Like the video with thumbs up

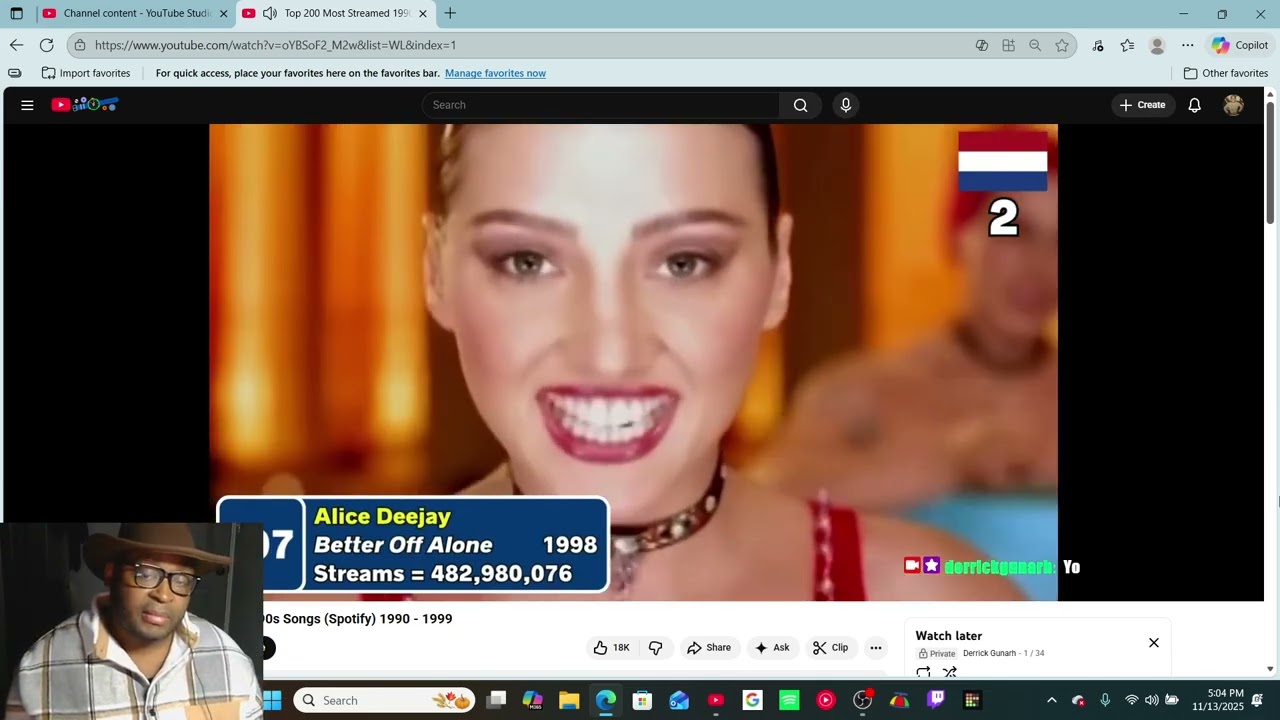(x=611, y=648)
